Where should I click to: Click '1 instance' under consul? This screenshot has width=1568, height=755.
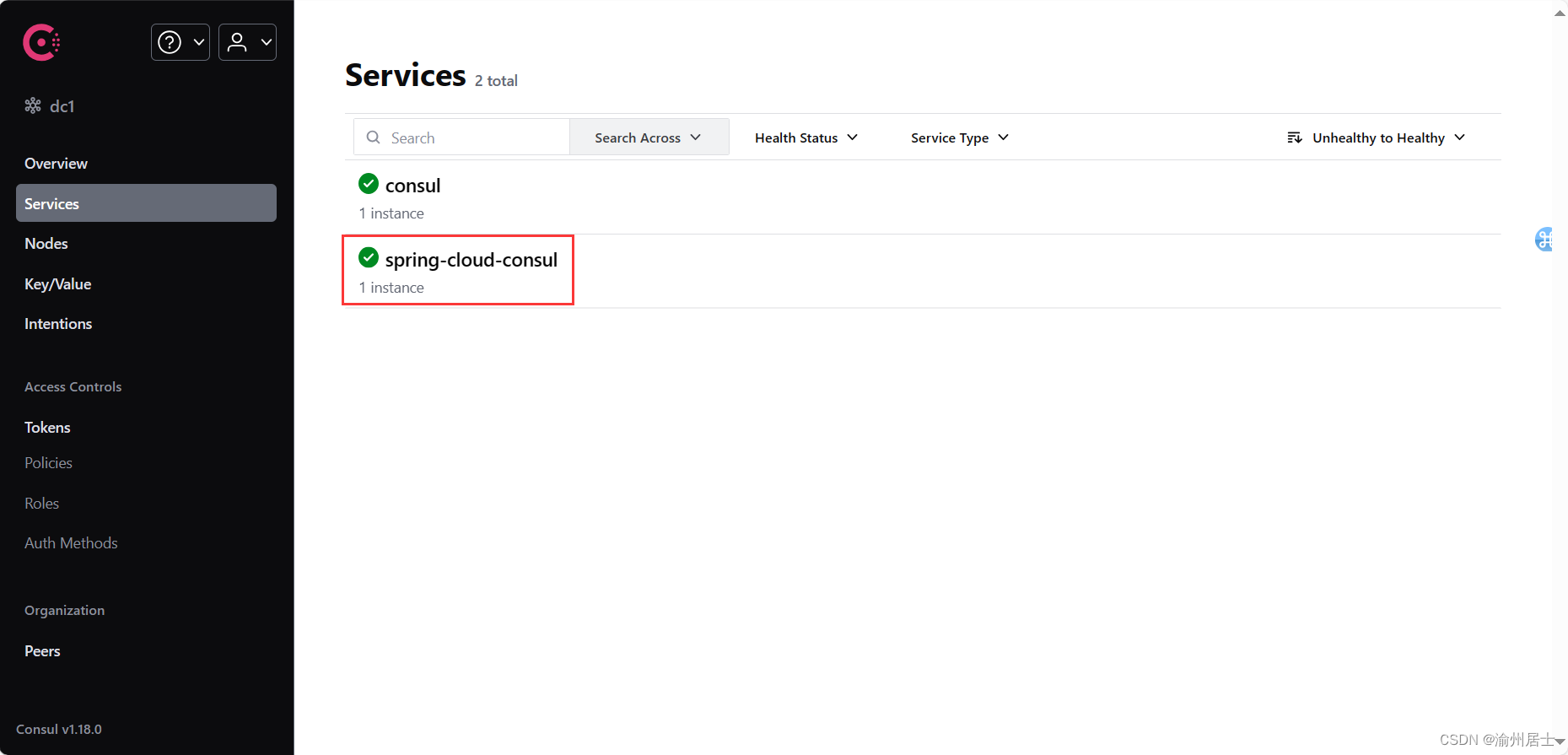[391, 214]
